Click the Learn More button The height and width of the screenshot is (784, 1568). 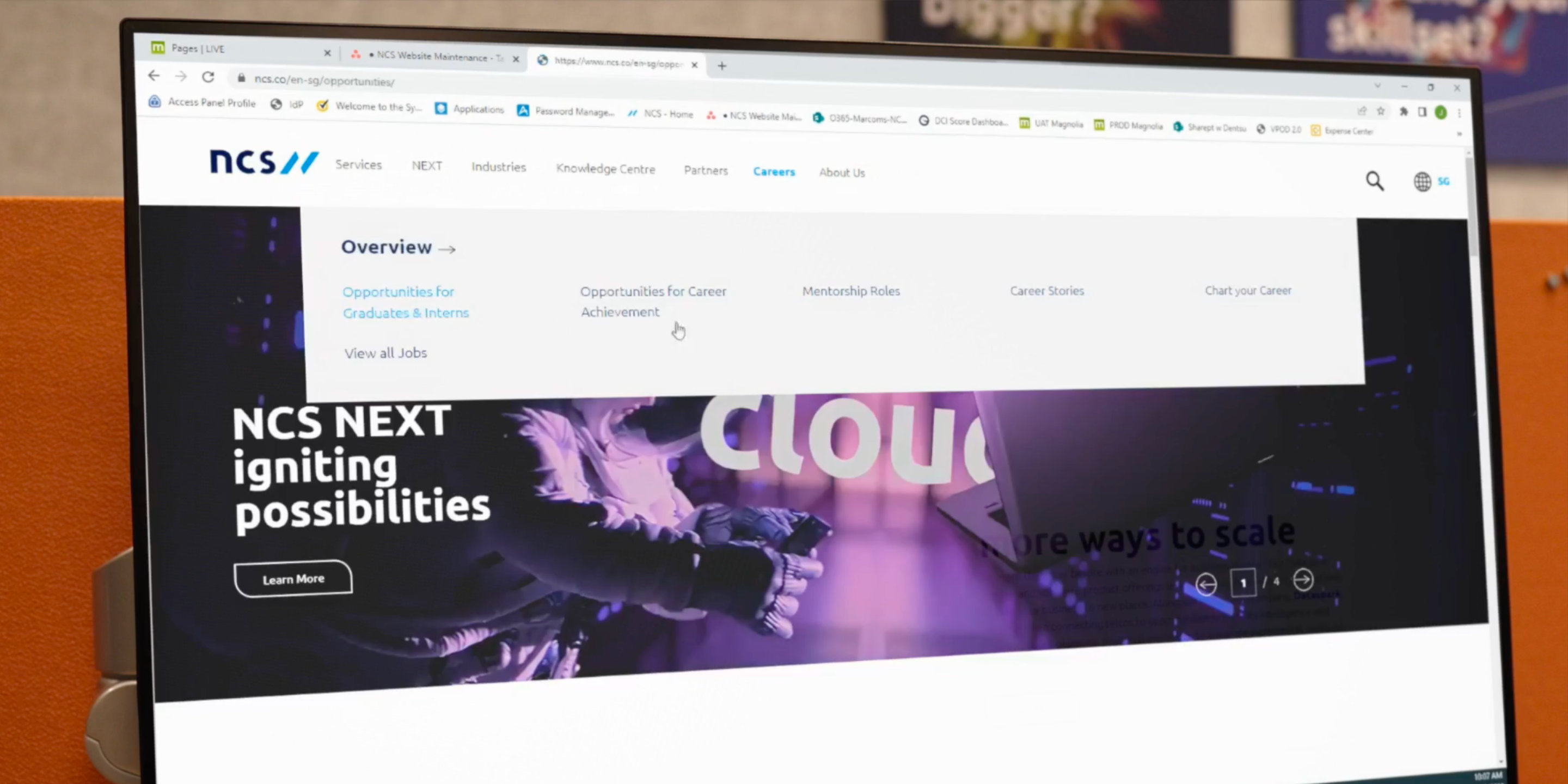[293, 579]
